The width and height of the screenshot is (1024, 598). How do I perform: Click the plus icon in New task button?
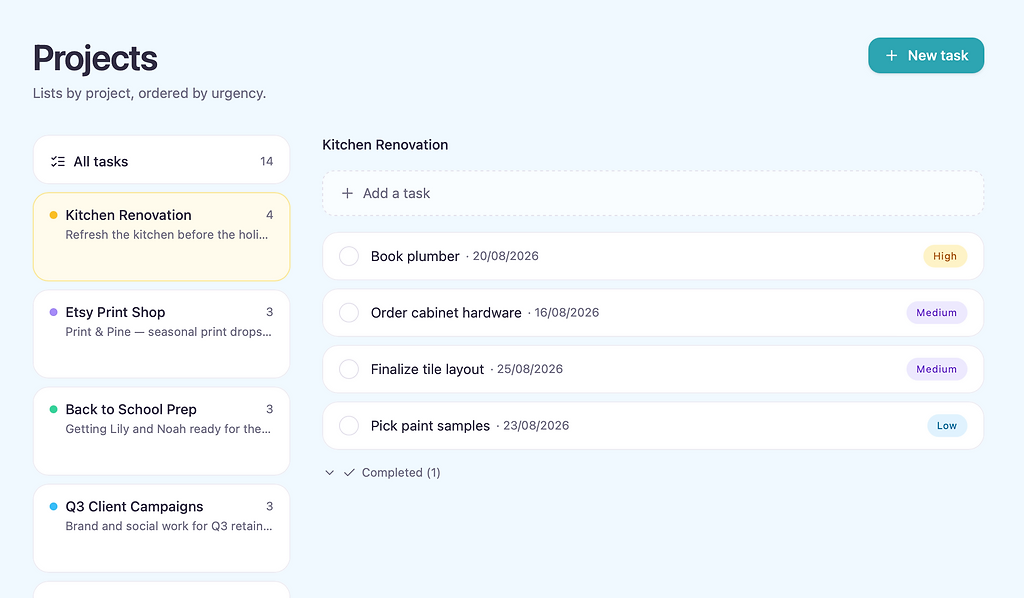tap(891, 55)
